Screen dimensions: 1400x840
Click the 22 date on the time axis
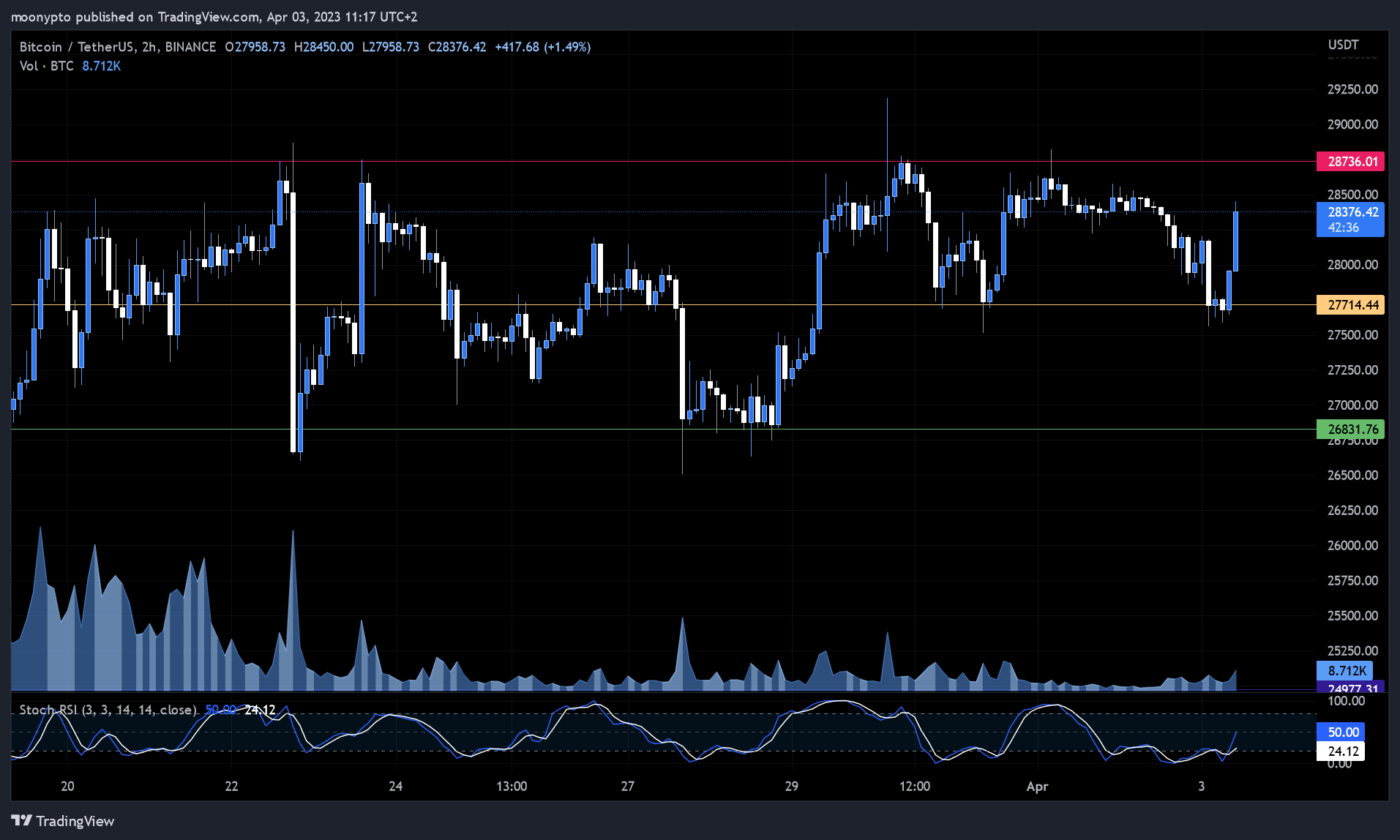(x=231, y=787)
